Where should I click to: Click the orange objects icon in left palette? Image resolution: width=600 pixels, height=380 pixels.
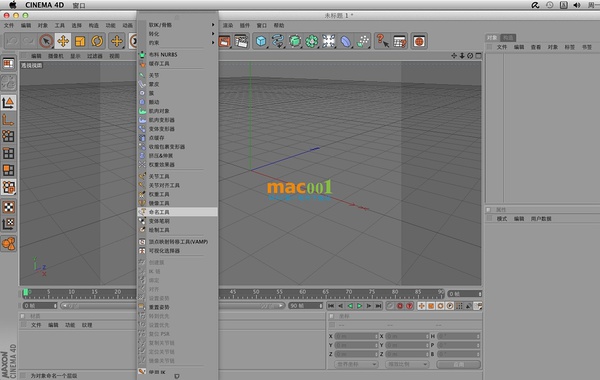[x=8, y=243]
